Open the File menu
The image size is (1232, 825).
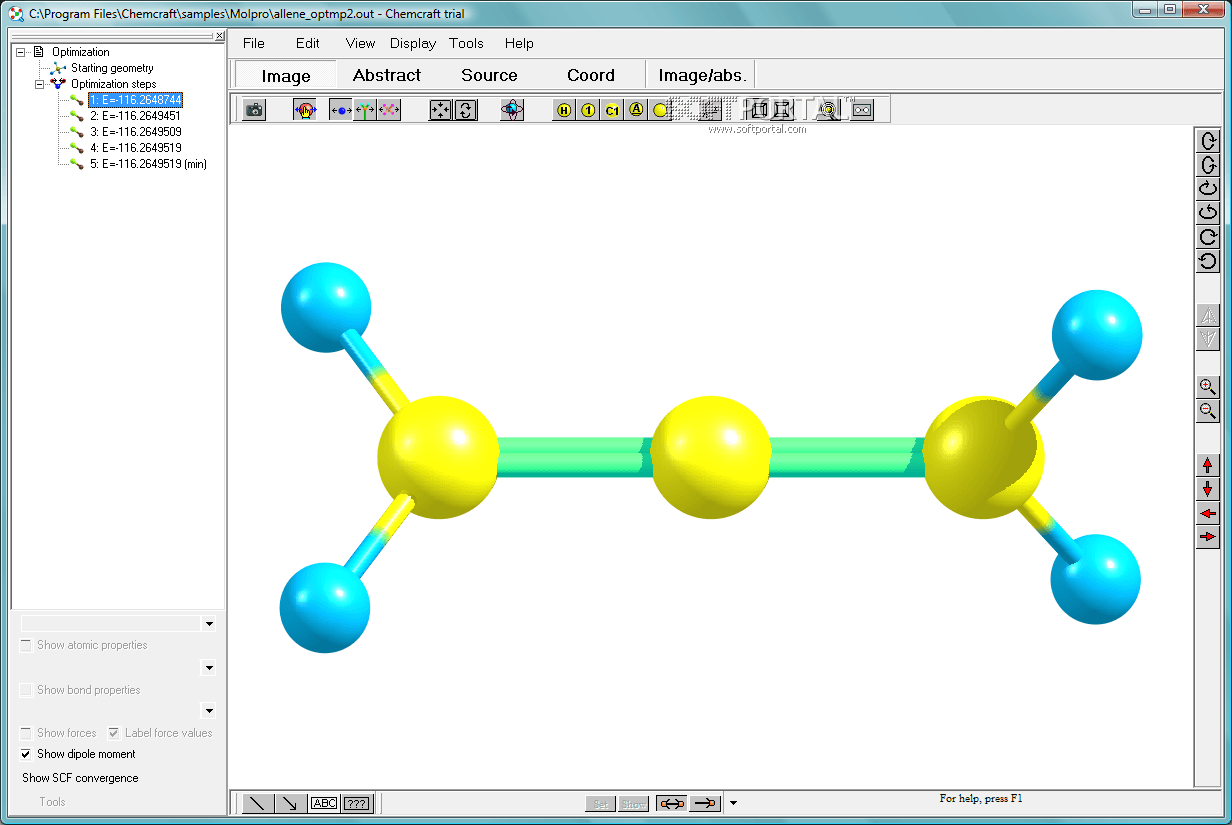point(254,43)
